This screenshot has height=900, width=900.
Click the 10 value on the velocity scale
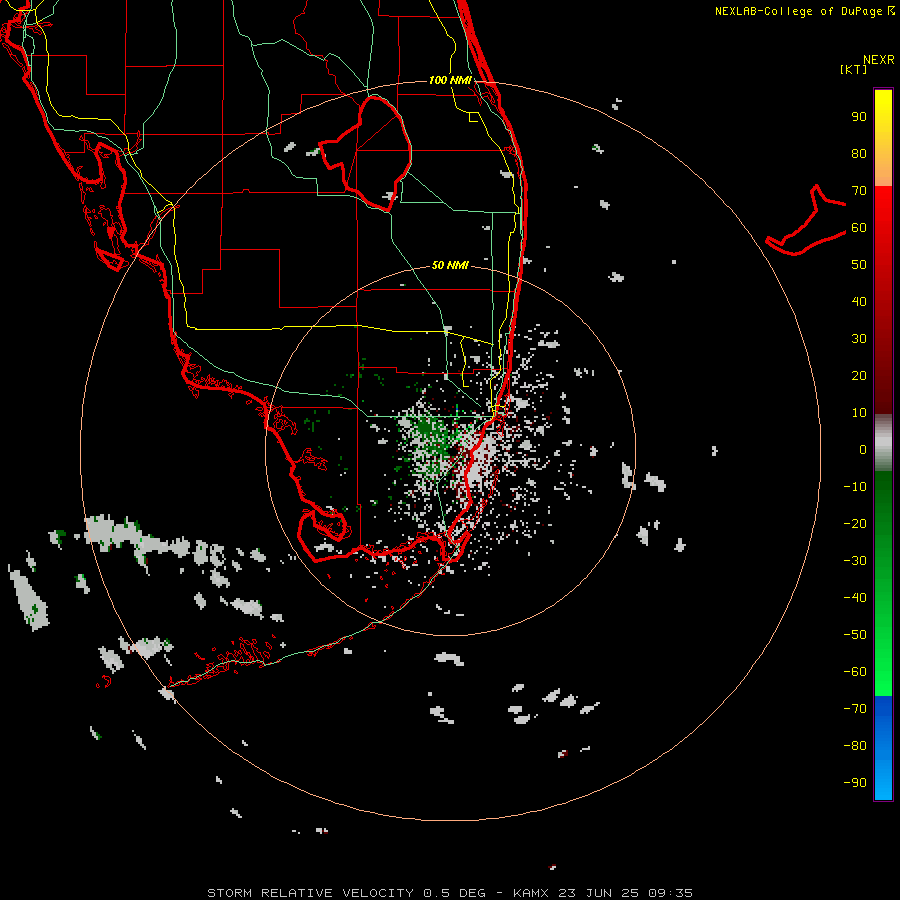pyautogui.click(x=859, y=413)
